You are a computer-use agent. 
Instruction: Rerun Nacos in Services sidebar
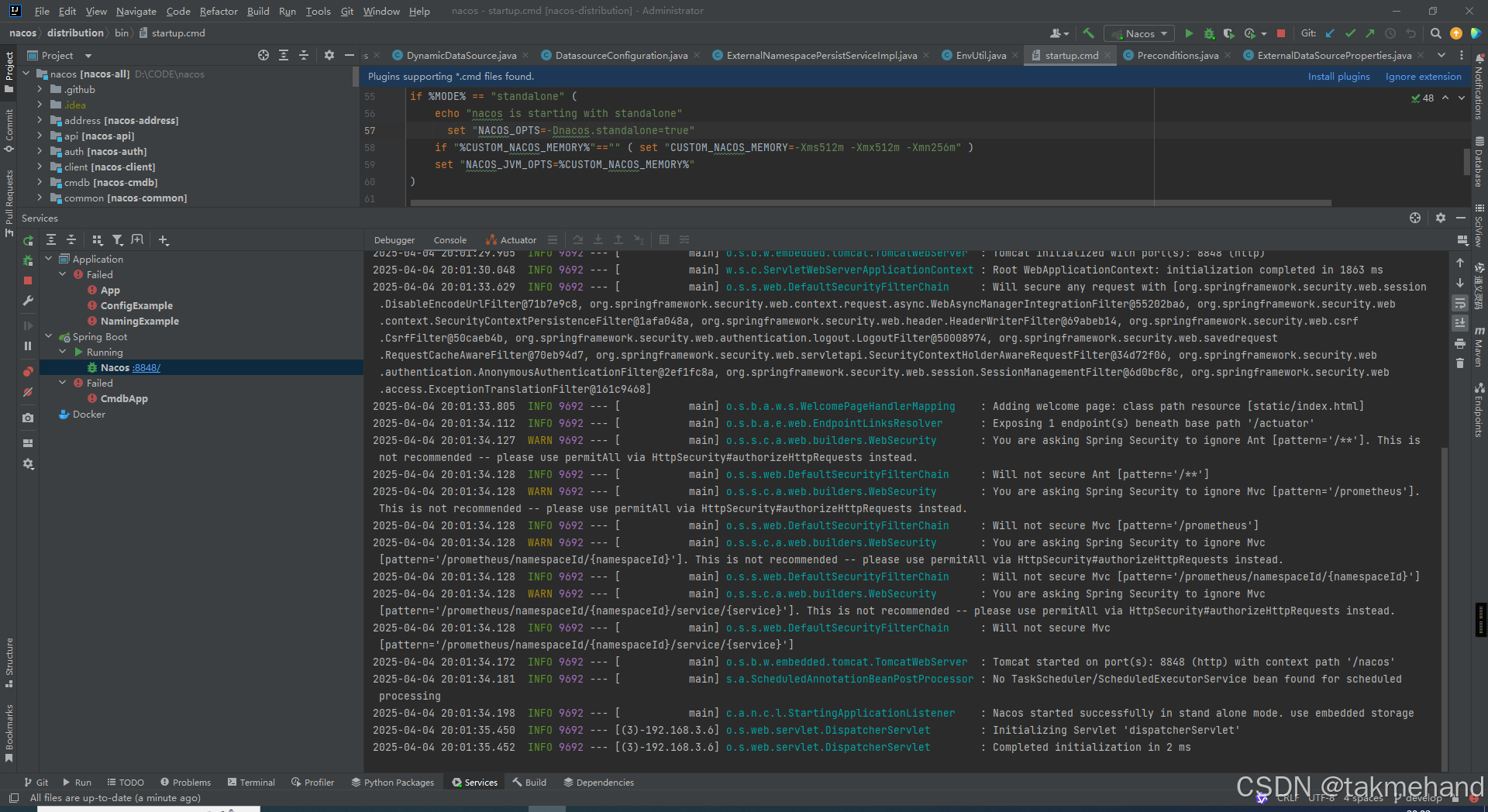(x=28, y=241)
